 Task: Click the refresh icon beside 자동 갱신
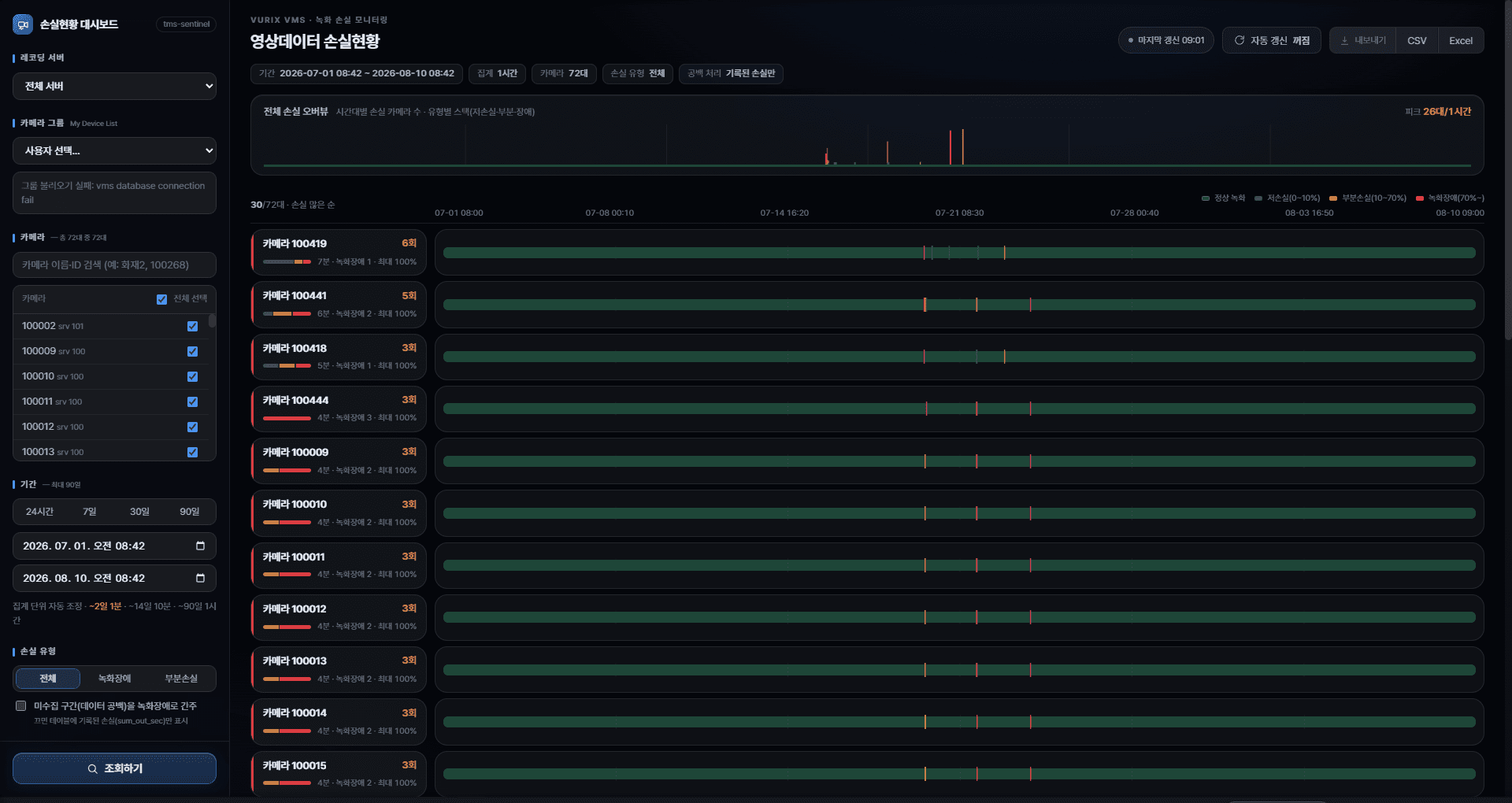(1240, 40)
